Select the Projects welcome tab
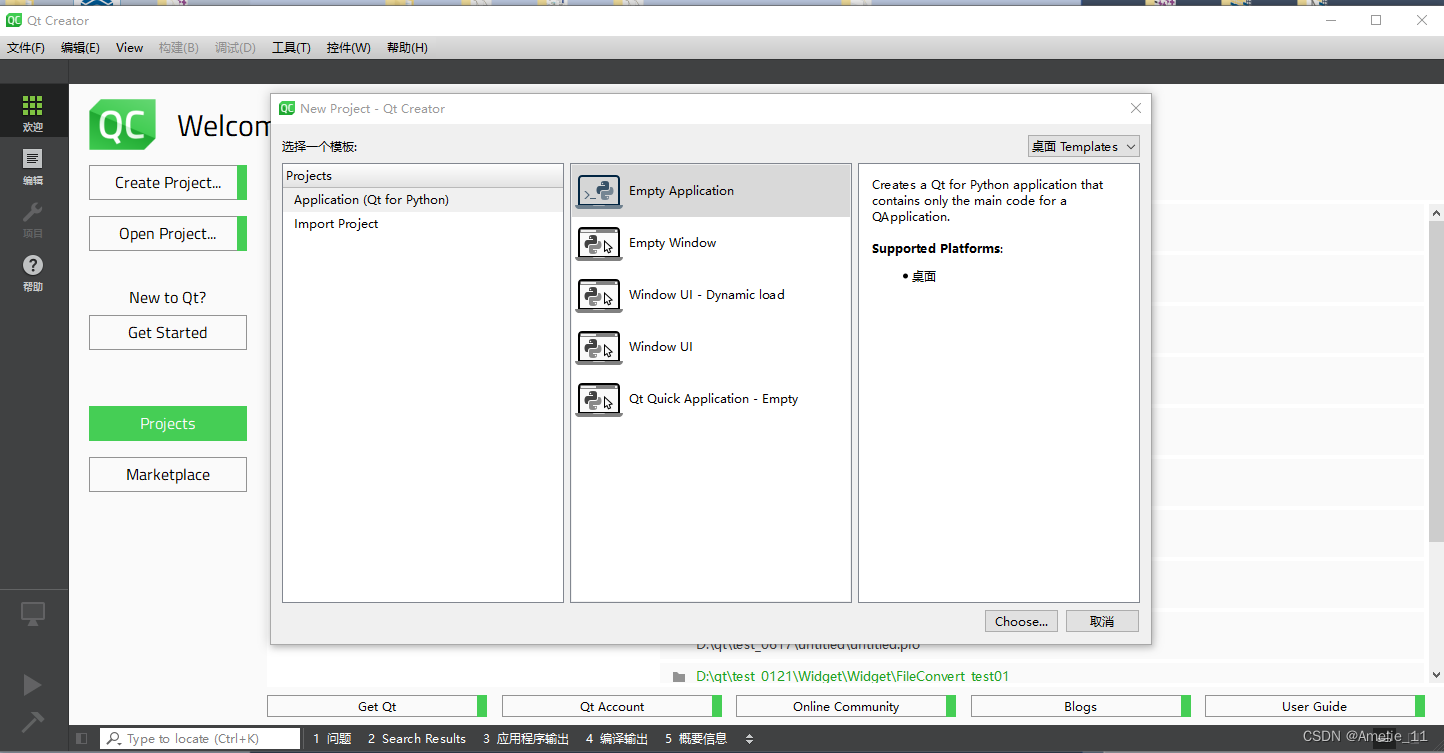The image size is (1444, 753). (168, 424)
